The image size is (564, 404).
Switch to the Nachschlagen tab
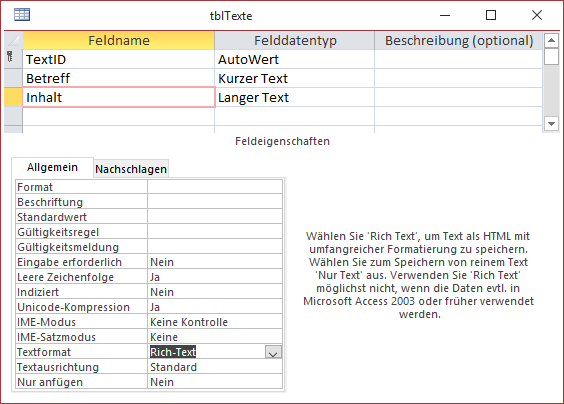(x=131, y=169)
